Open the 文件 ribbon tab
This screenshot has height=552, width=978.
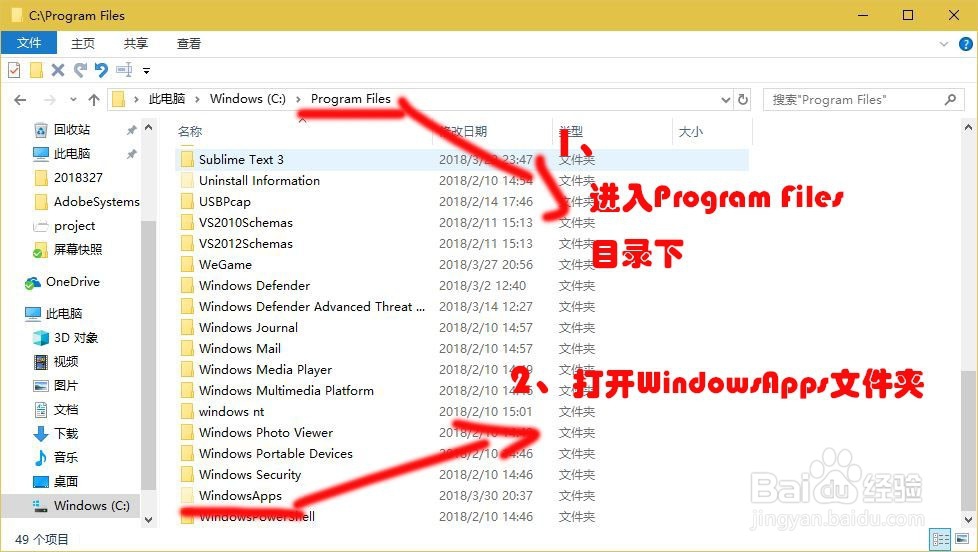29,43
